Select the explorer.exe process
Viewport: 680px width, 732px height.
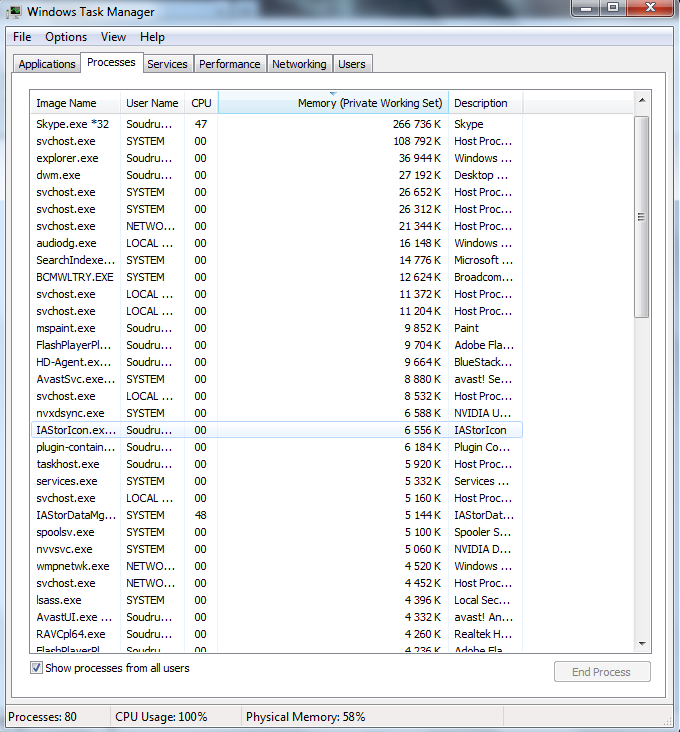click(67, 158)
